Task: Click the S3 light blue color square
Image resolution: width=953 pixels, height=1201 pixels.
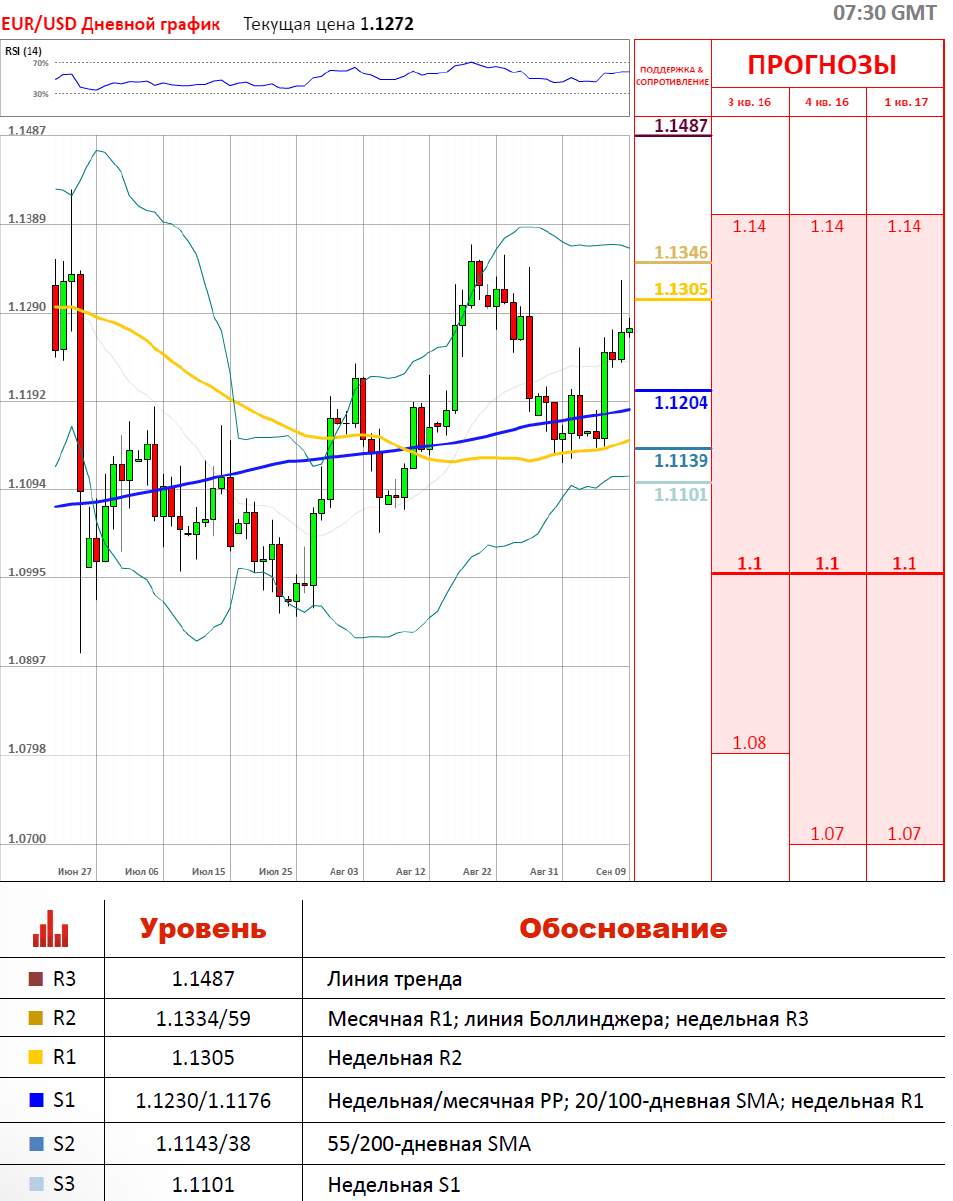Action: tap(37, 1185)
